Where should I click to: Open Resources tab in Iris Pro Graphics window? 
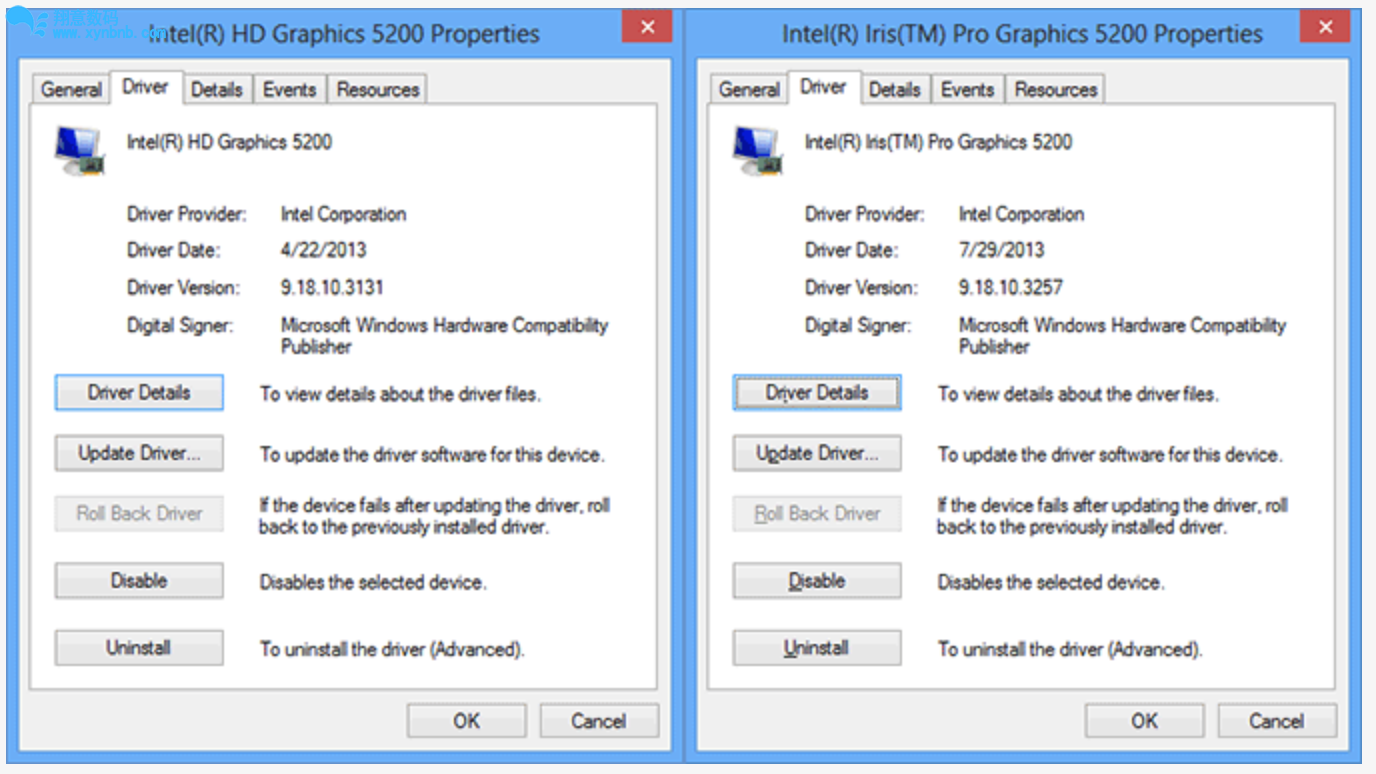click(x=1056, y=89)
